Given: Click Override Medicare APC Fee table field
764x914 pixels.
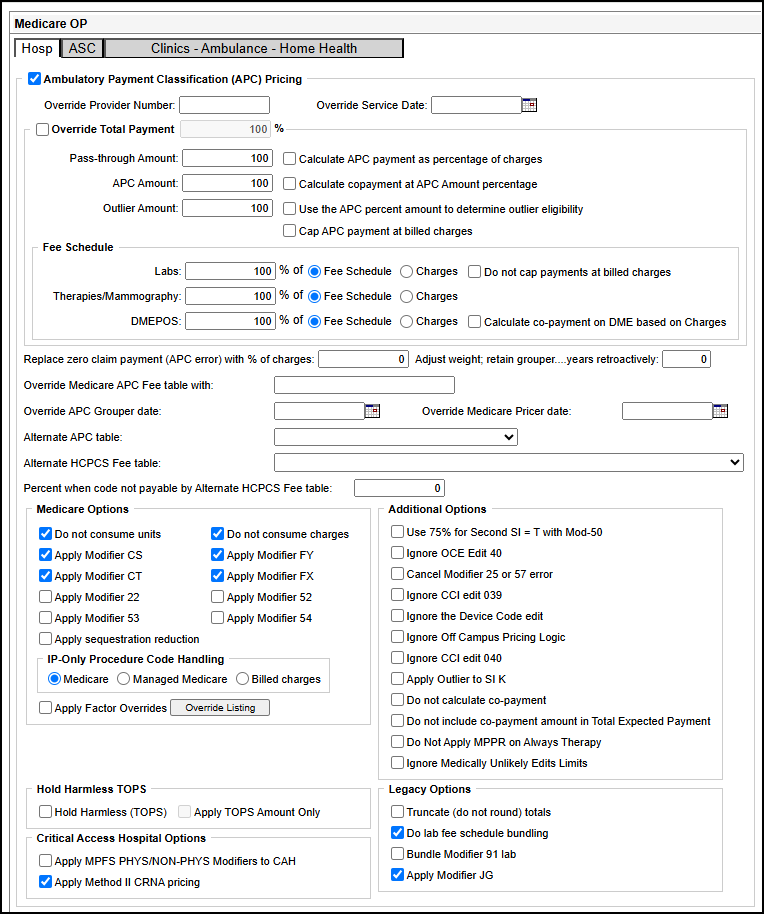Looking at the screenshot, I should point(364,385).
